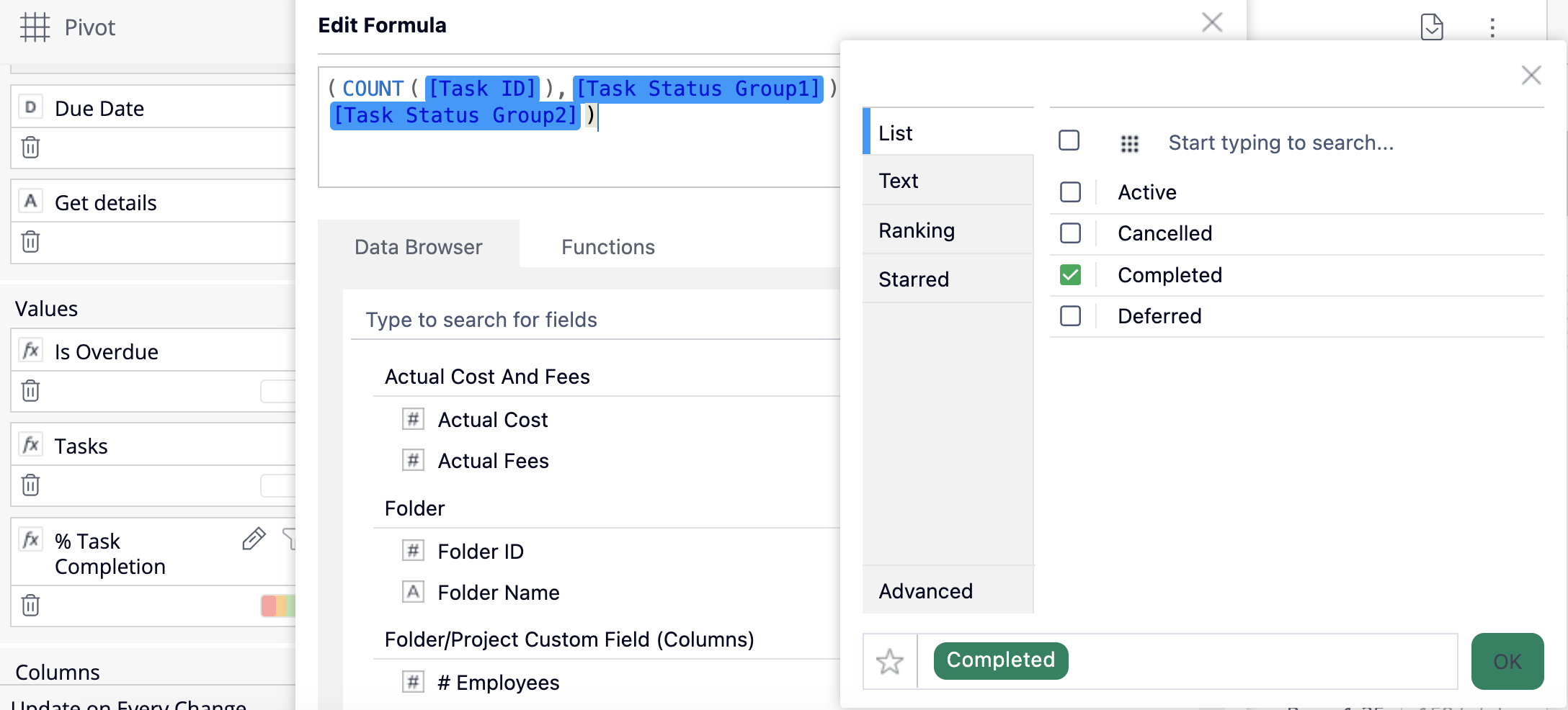The image size is (1568, 710).
Task: Open the Functions tab
Action: tap(608, 247)
